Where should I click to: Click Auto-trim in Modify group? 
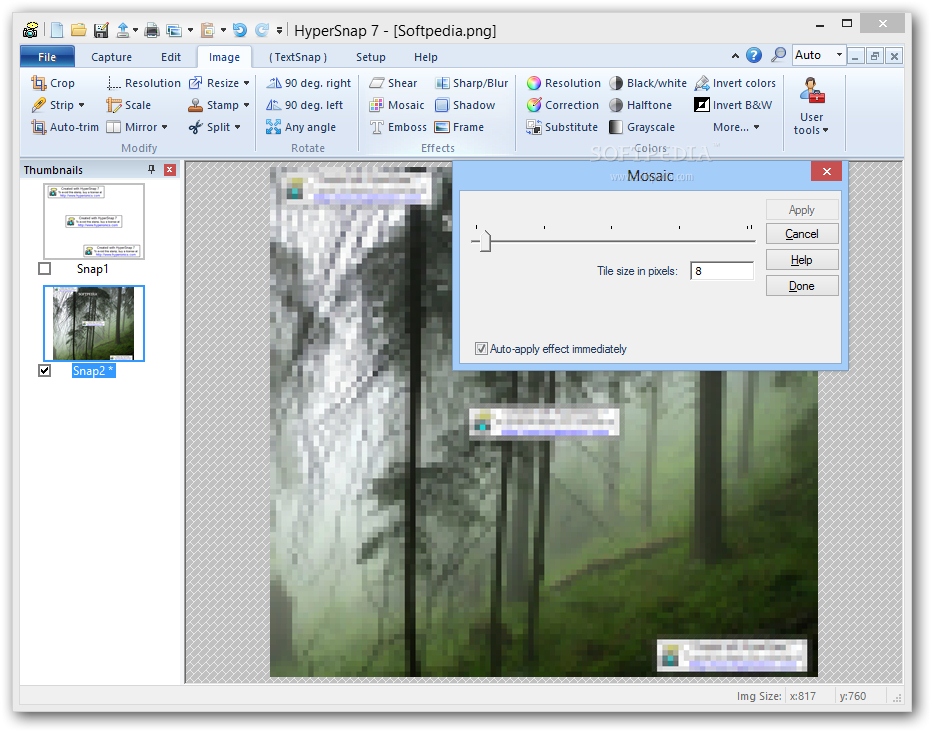pyautogui.click(x=65, y=127)
